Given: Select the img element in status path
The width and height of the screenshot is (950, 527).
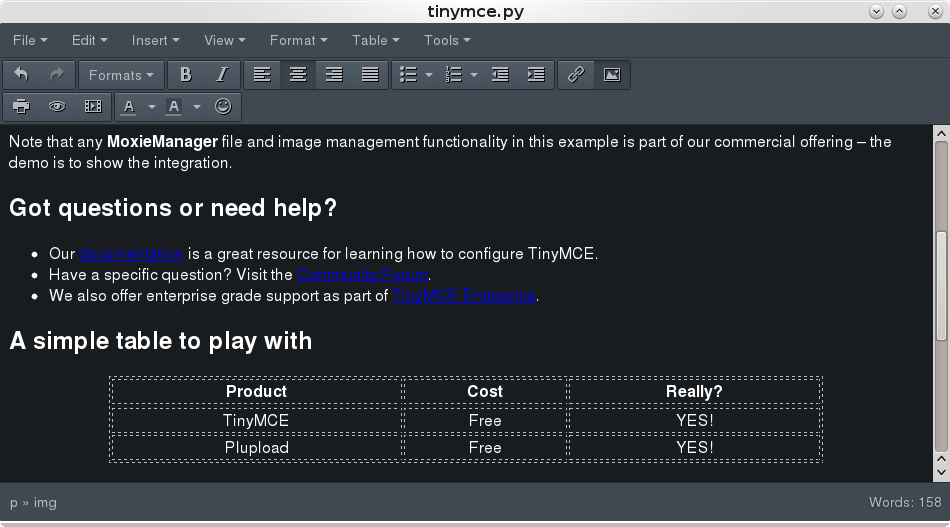Looking at the screenshot, I should click(x=45, y=502).
